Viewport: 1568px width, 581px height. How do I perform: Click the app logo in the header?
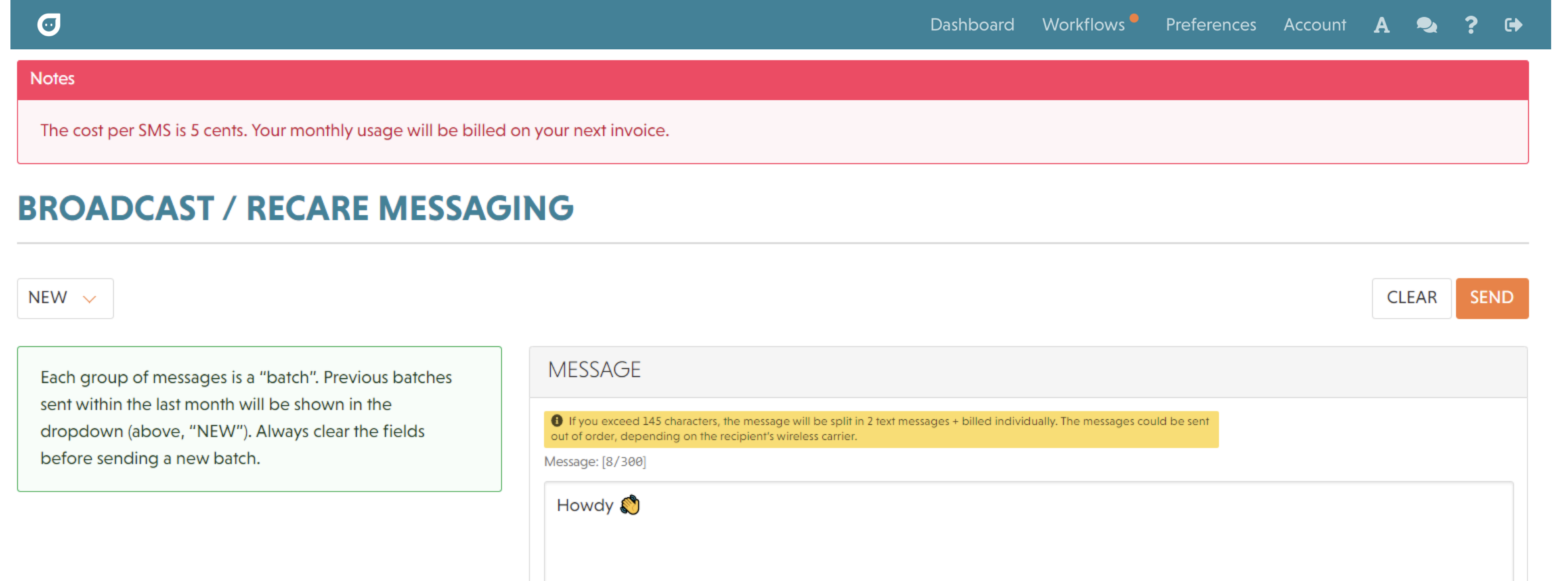point(49,24)
